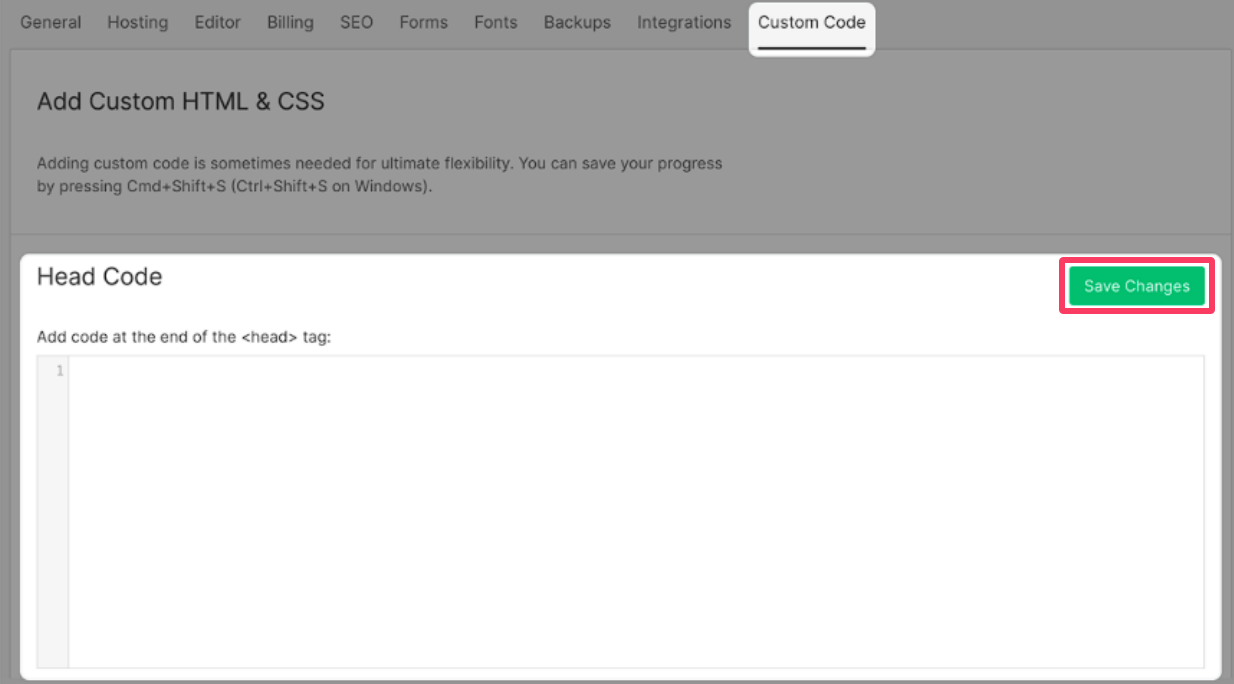
Task: Click the 'Add code at the end of the <head> tag' label
Action: 184,337
